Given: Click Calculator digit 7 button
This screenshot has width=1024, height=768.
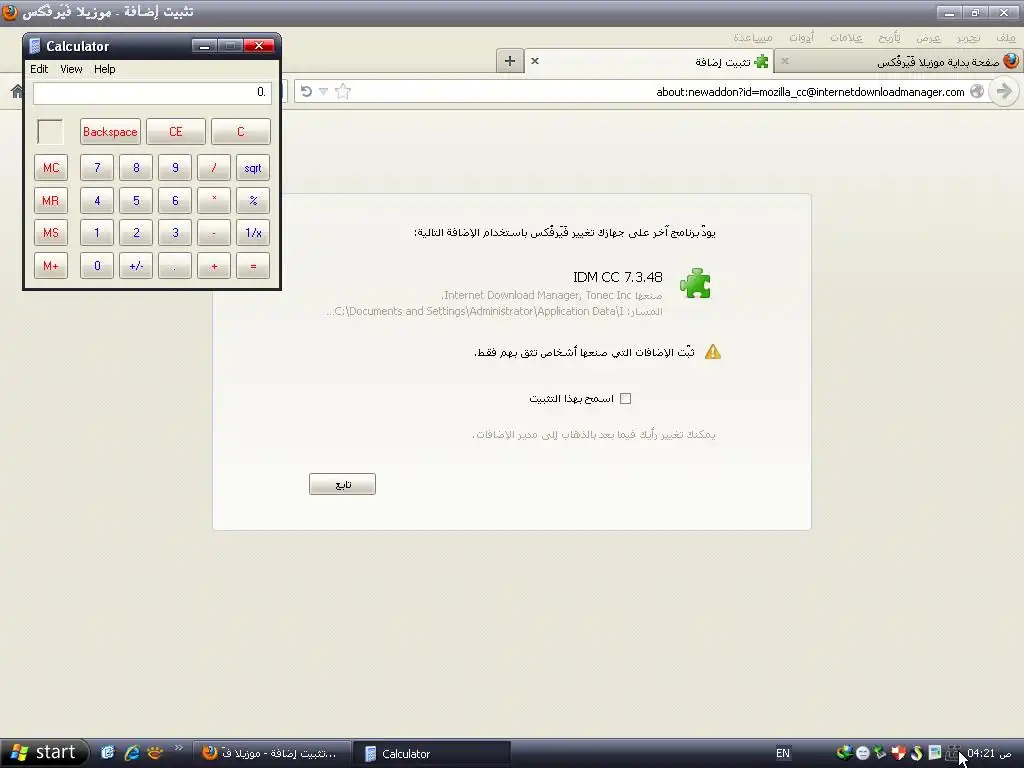Looking at the screenshot, I should (x=97, y=168).
